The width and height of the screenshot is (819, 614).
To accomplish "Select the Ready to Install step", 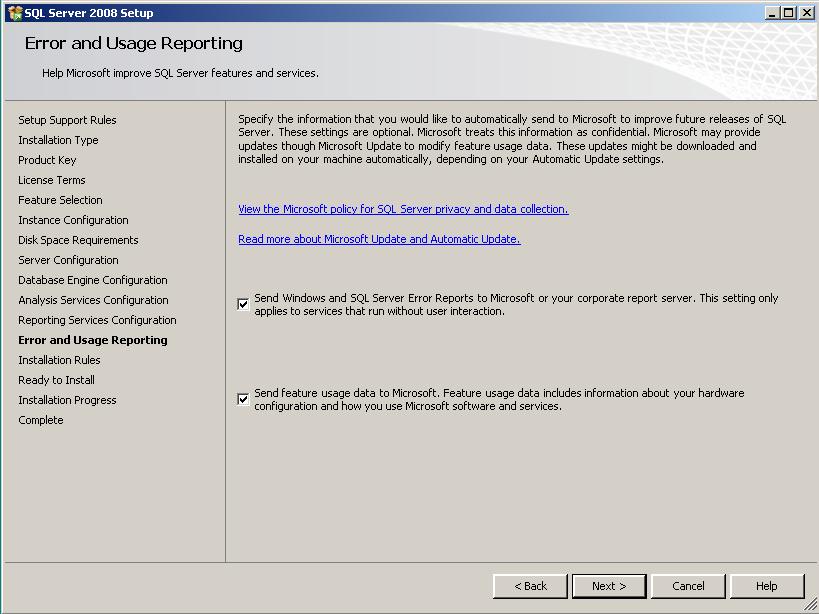I will pyautogui.click(x=56, y=380).
